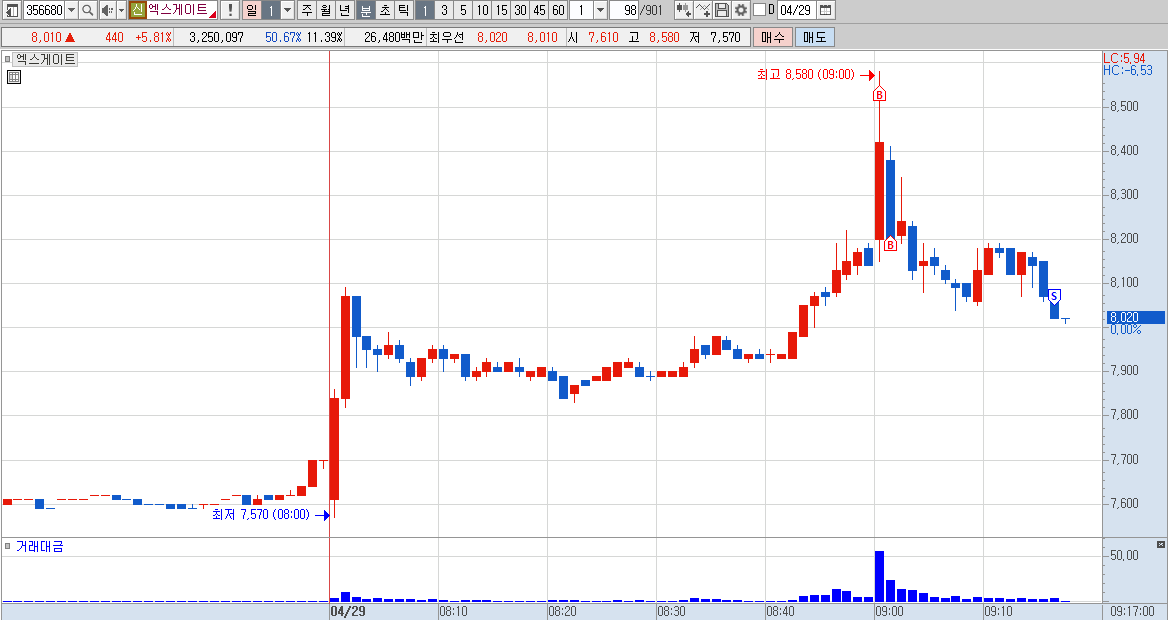Click the 98 candle count input field

coord(624,10)
